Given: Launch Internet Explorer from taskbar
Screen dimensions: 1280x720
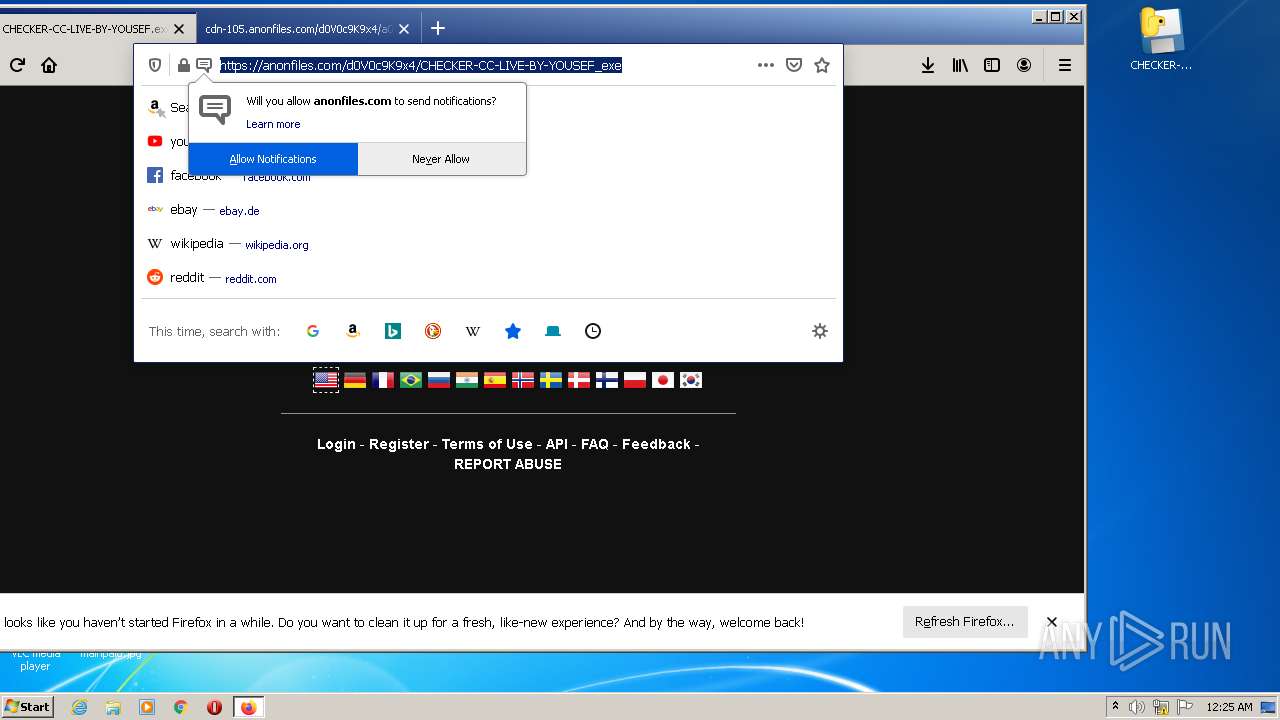Looking at the screenshot, I should coord(80,707).
